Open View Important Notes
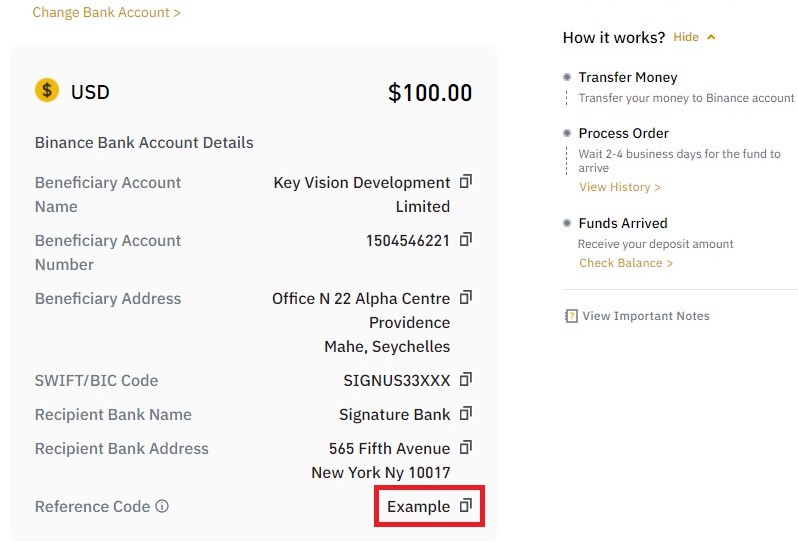Screen dimensions: 798x546 (x=646, y=316)
